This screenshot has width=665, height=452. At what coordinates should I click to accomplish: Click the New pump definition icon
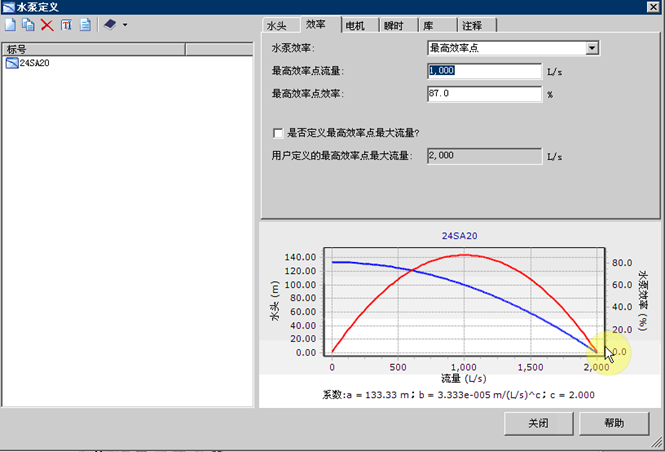pos(11,24)
